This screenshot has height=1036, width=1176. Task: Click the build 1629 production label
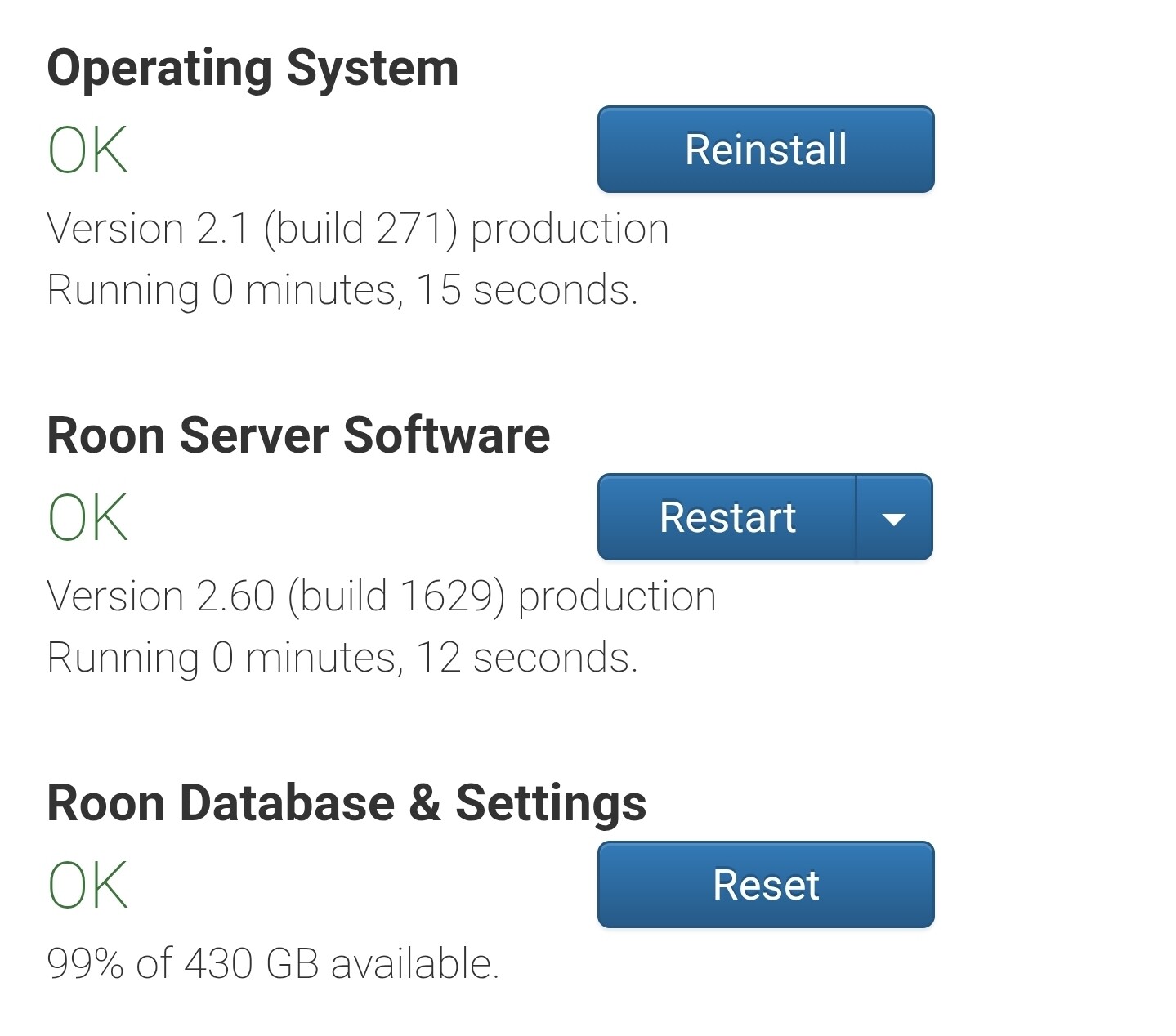pos(502,596)
